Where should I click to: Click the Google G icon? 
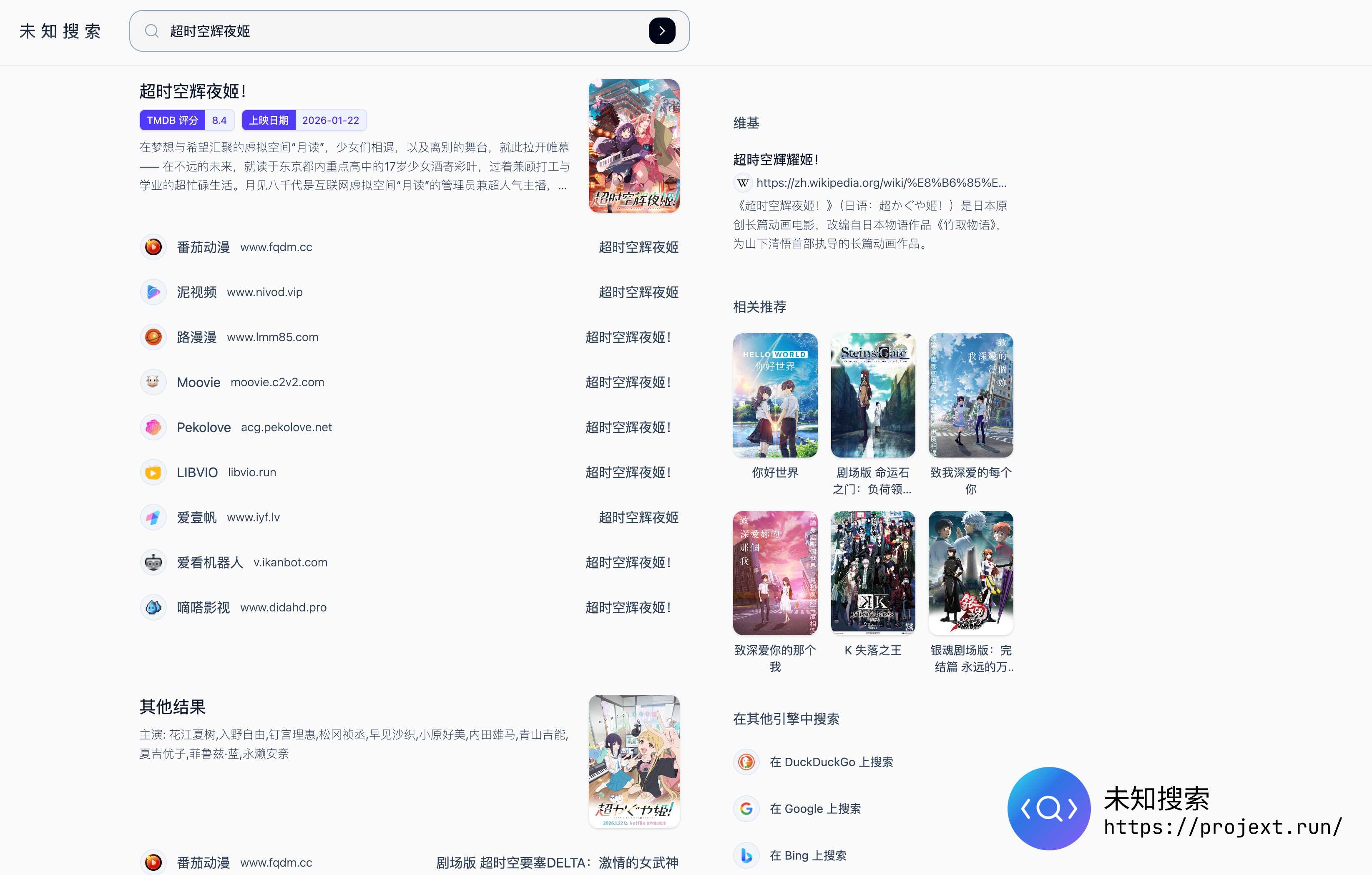pyautogui.click(x=746, y=809)
